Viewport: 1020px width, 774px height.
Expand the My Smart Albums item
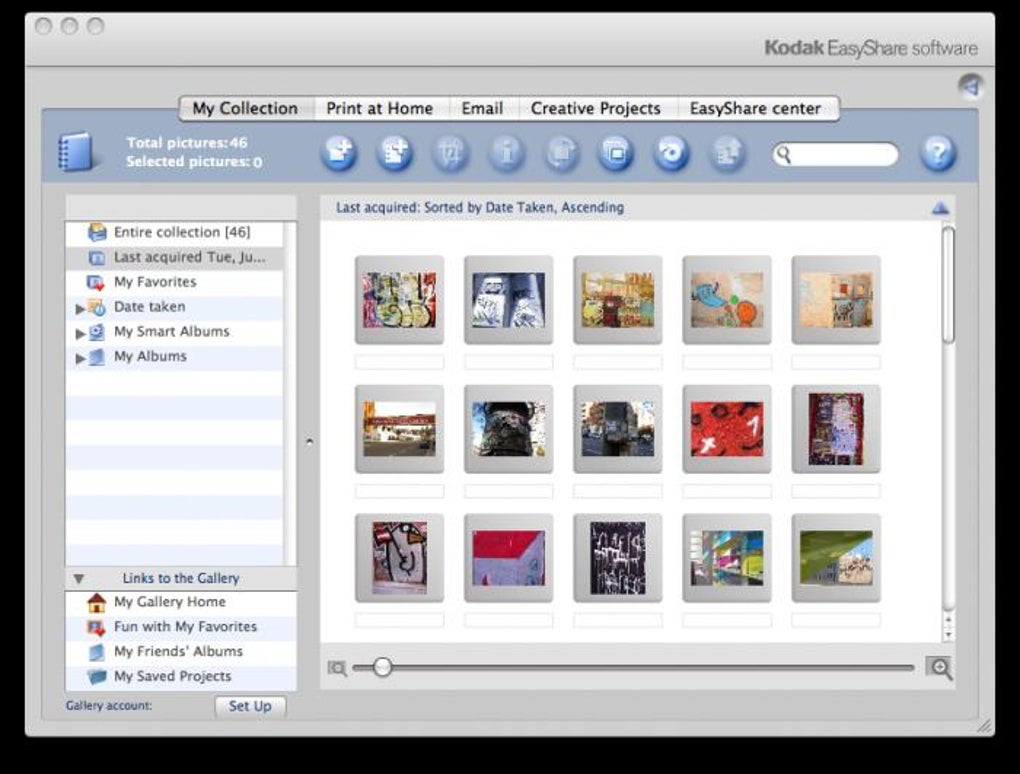pyautogui.click(x=80, y=333)
